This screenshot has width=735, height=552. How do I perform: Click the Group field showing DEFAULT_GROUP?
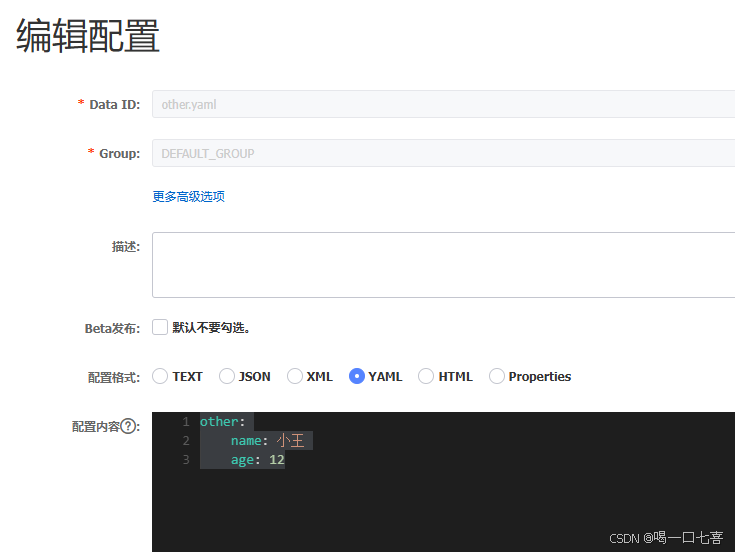[x=443, y=153]
